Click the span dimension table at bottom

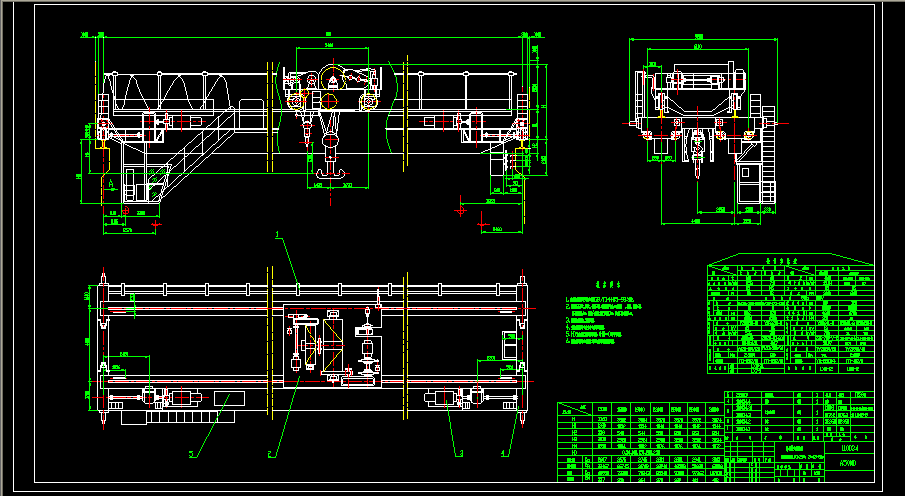640,442
